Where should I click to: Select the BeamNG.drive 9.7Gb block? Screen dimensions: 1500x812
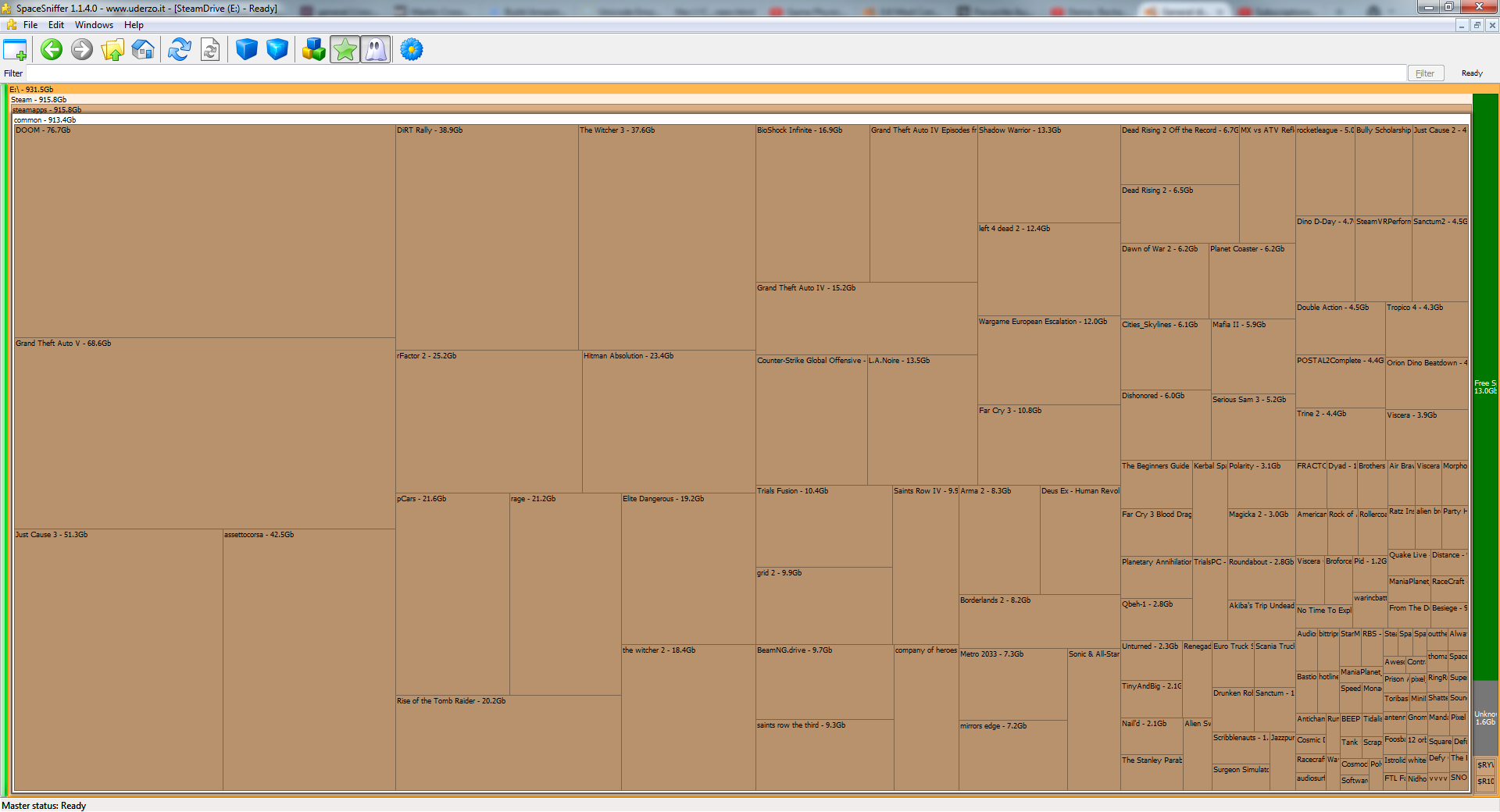[x=825, y=682]
